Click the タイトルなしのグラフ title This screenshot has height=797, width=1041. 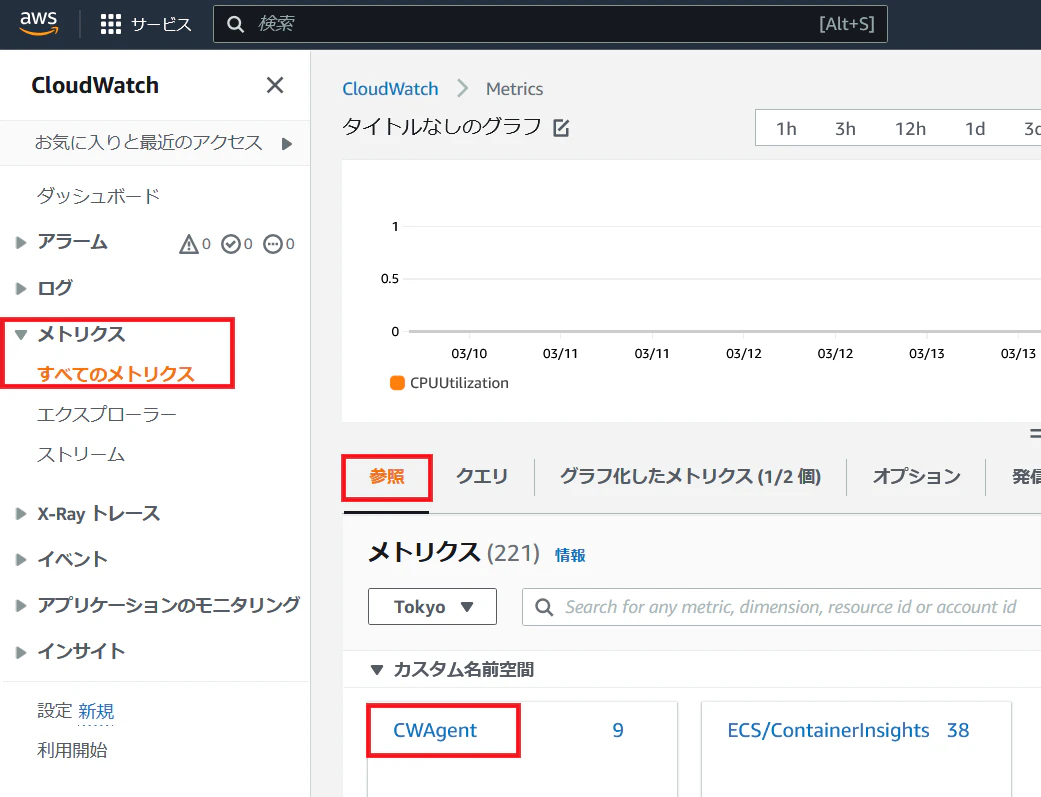click(441, 127)
